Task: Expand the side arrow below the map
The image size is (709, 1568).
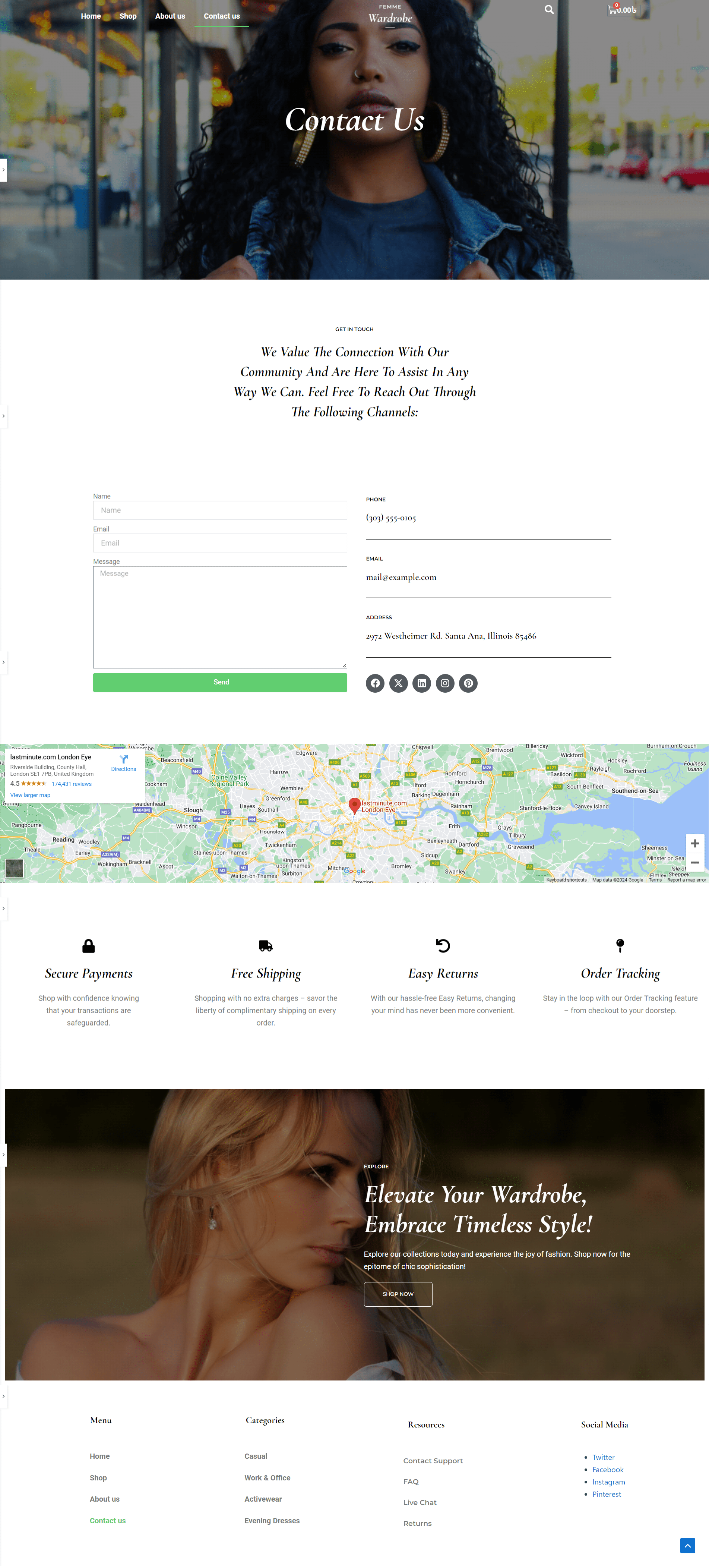Action: [3, 909]
